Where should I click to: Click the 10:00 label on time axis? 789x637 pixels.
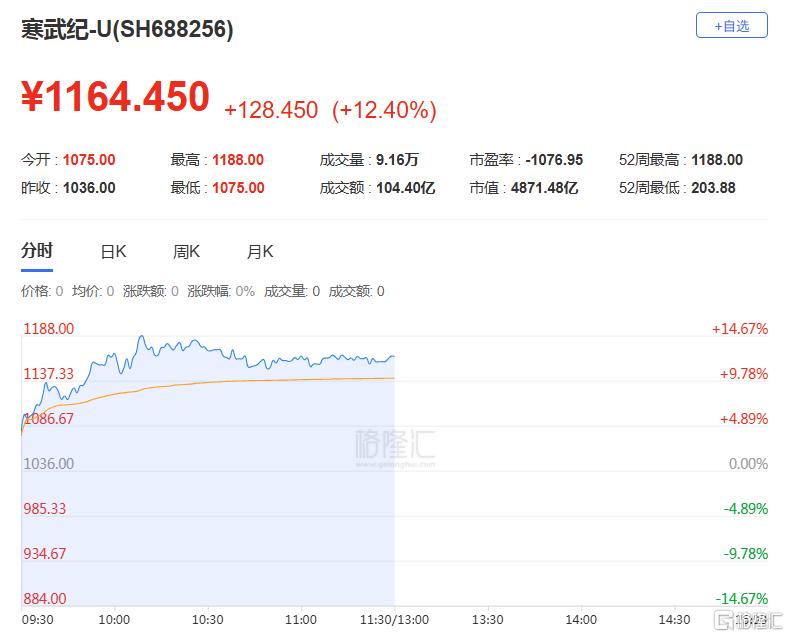114,620
